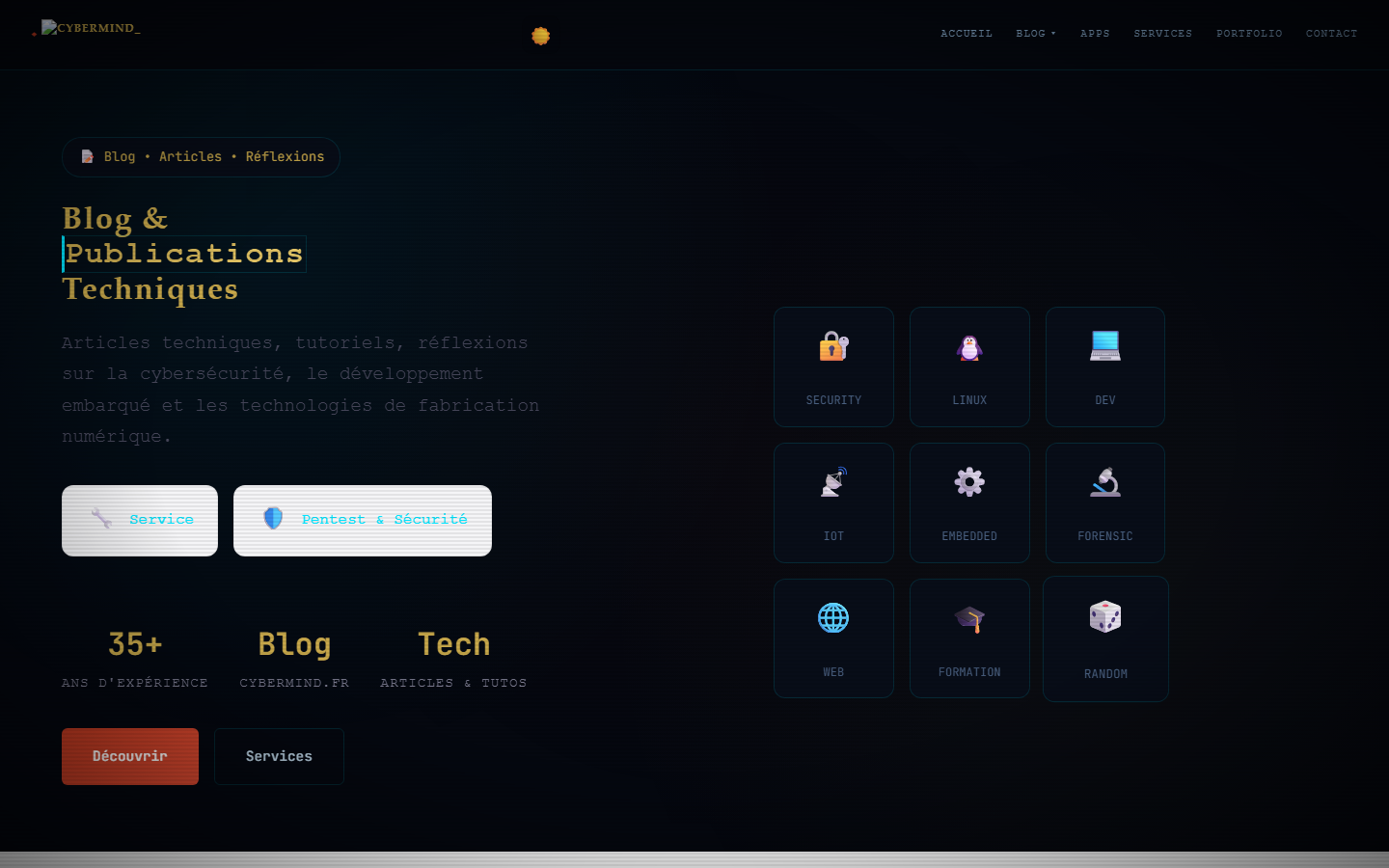
Task: Select the Formation graduation cap icon
Action: 969,618
